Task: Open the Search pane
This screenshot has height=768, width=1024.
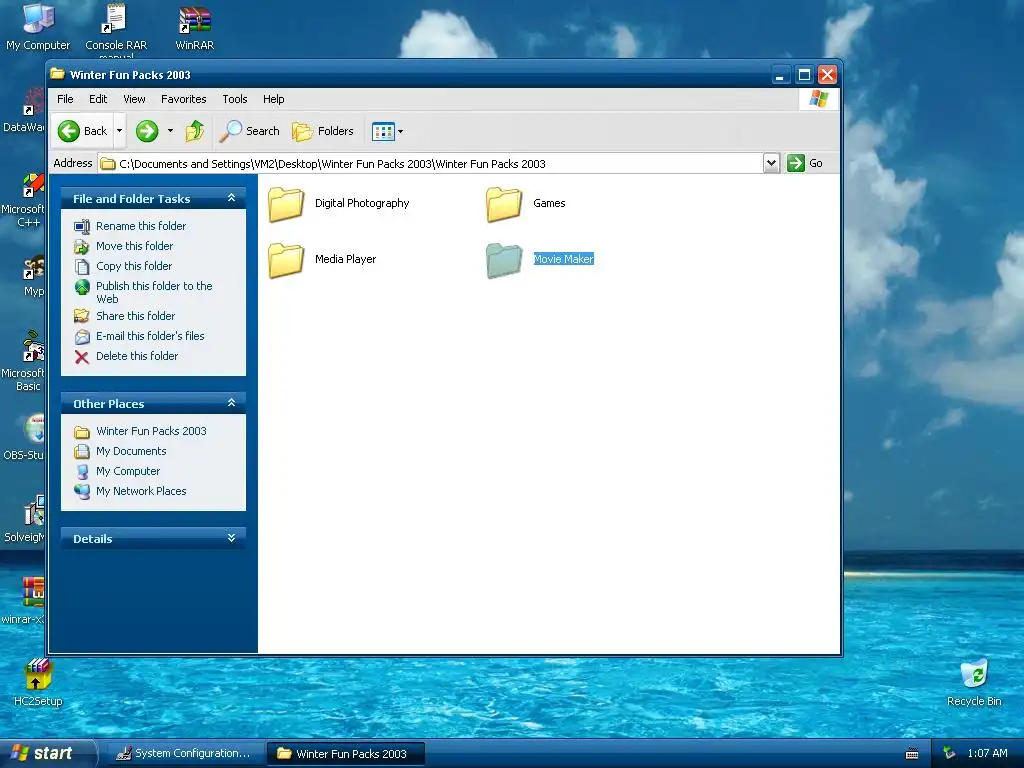Action: [x=249, y=131]
